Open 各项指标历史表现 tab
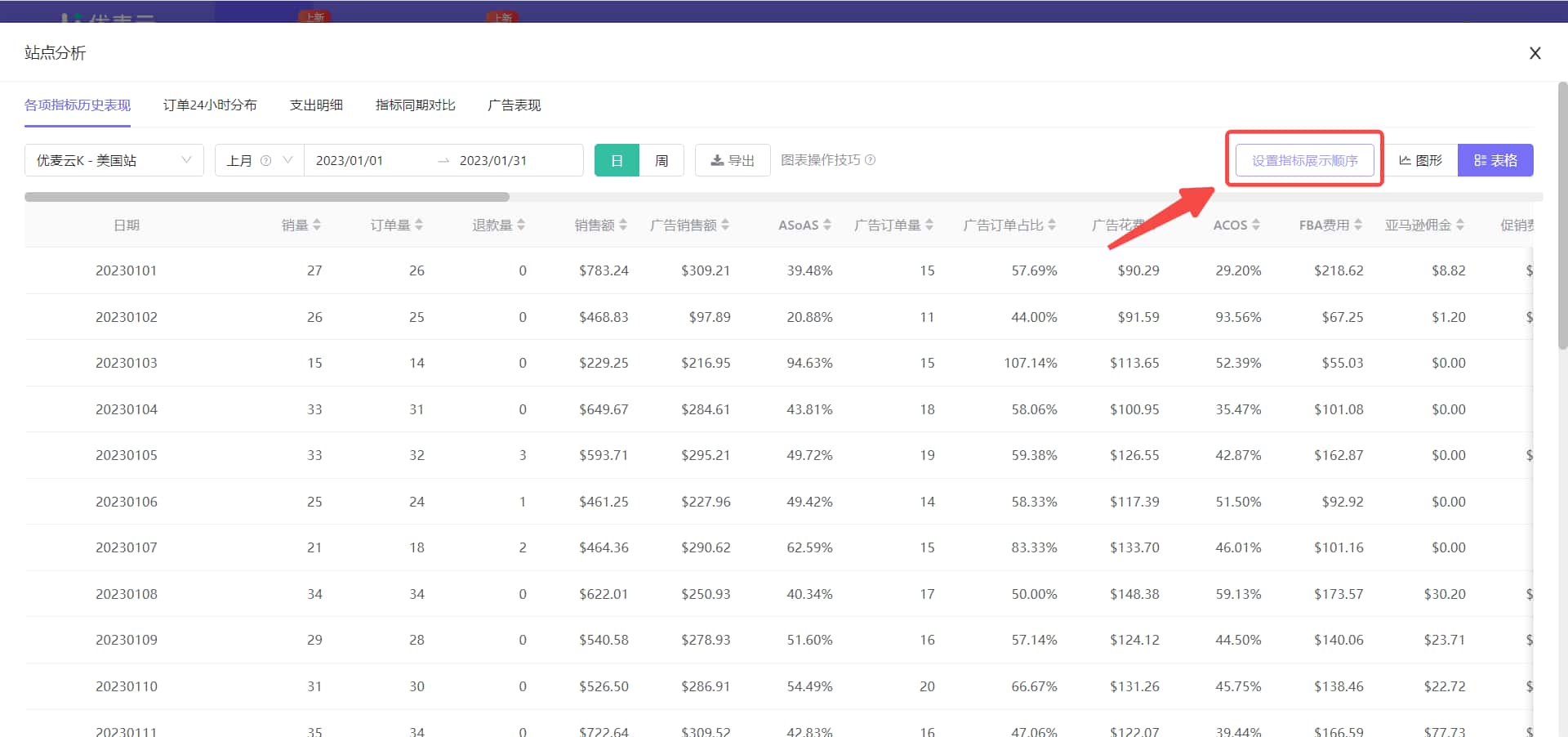1568x737 pixels. point(78,105)
